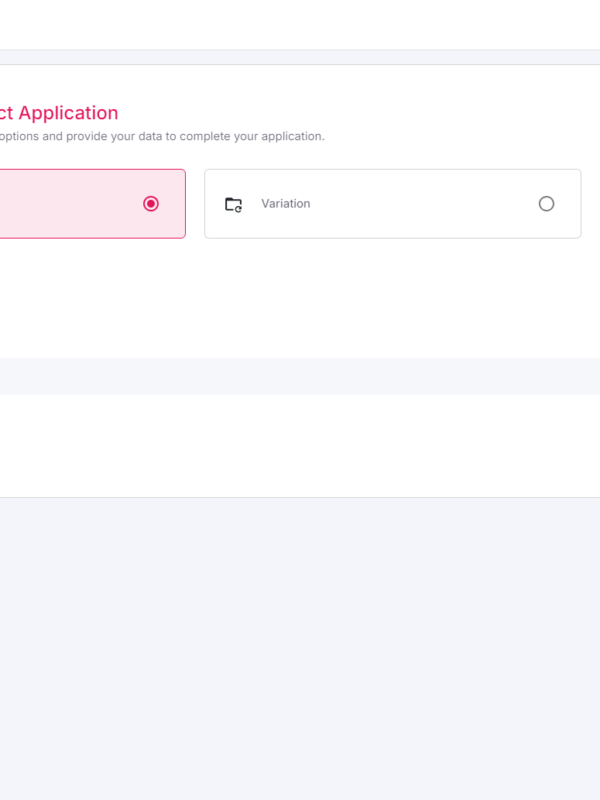Click the filled dot of the checked radio

pyautogui.click(x=151, y=204)
